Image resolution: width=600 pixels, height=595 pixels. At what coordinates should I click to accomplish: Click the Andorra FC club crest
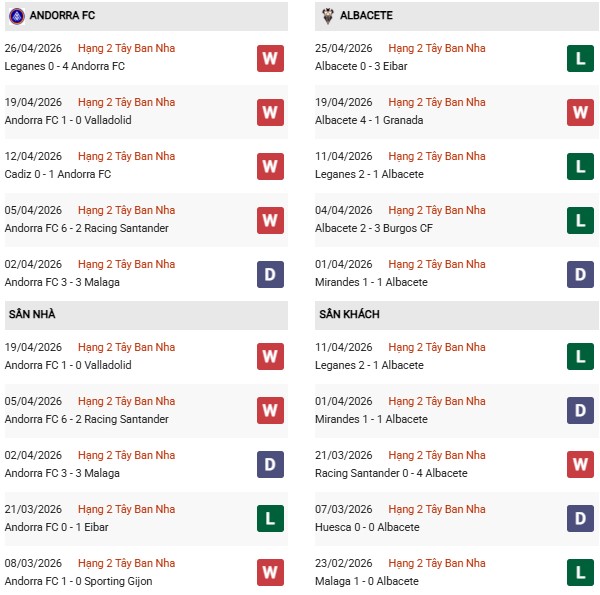pyautogui.click(x=16, y=16)
